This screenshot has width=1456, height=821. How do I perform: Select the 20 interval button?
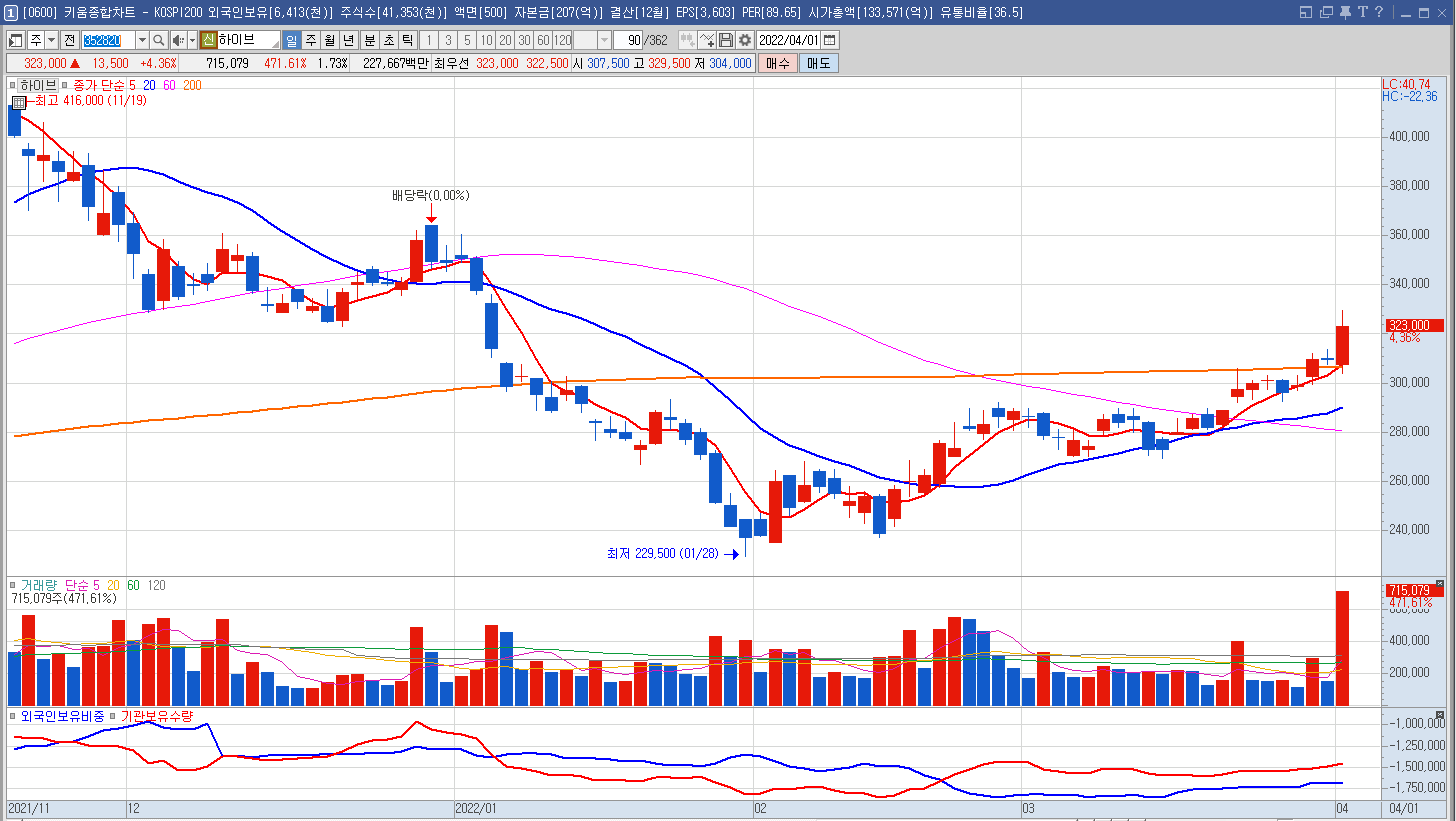click(505, 40)
